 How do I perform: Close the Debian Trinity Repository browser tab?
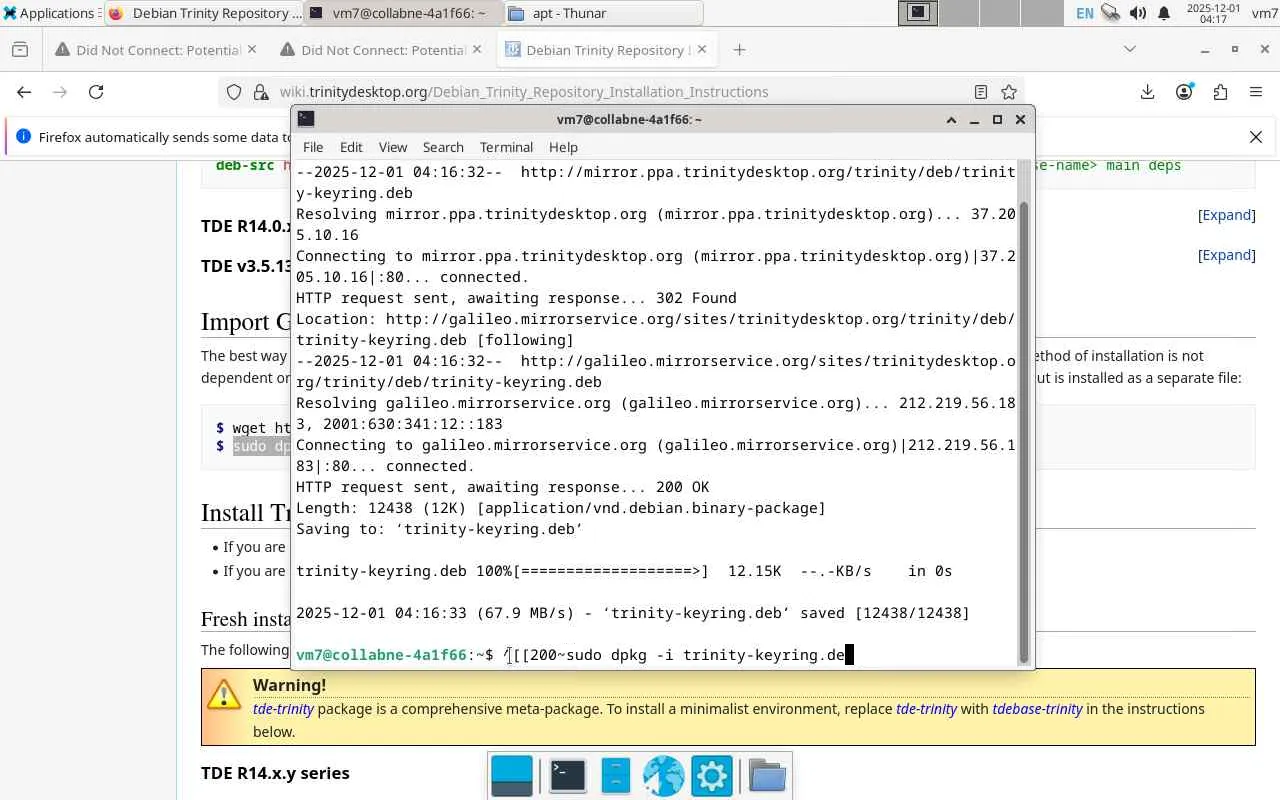pos(701,50)
